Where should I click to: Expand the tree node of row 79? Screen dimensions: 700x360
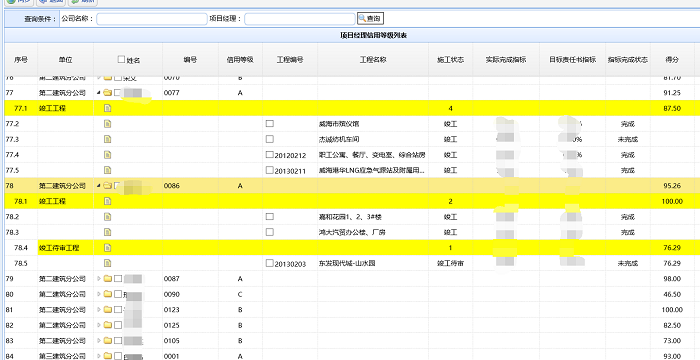click(99, 279)
